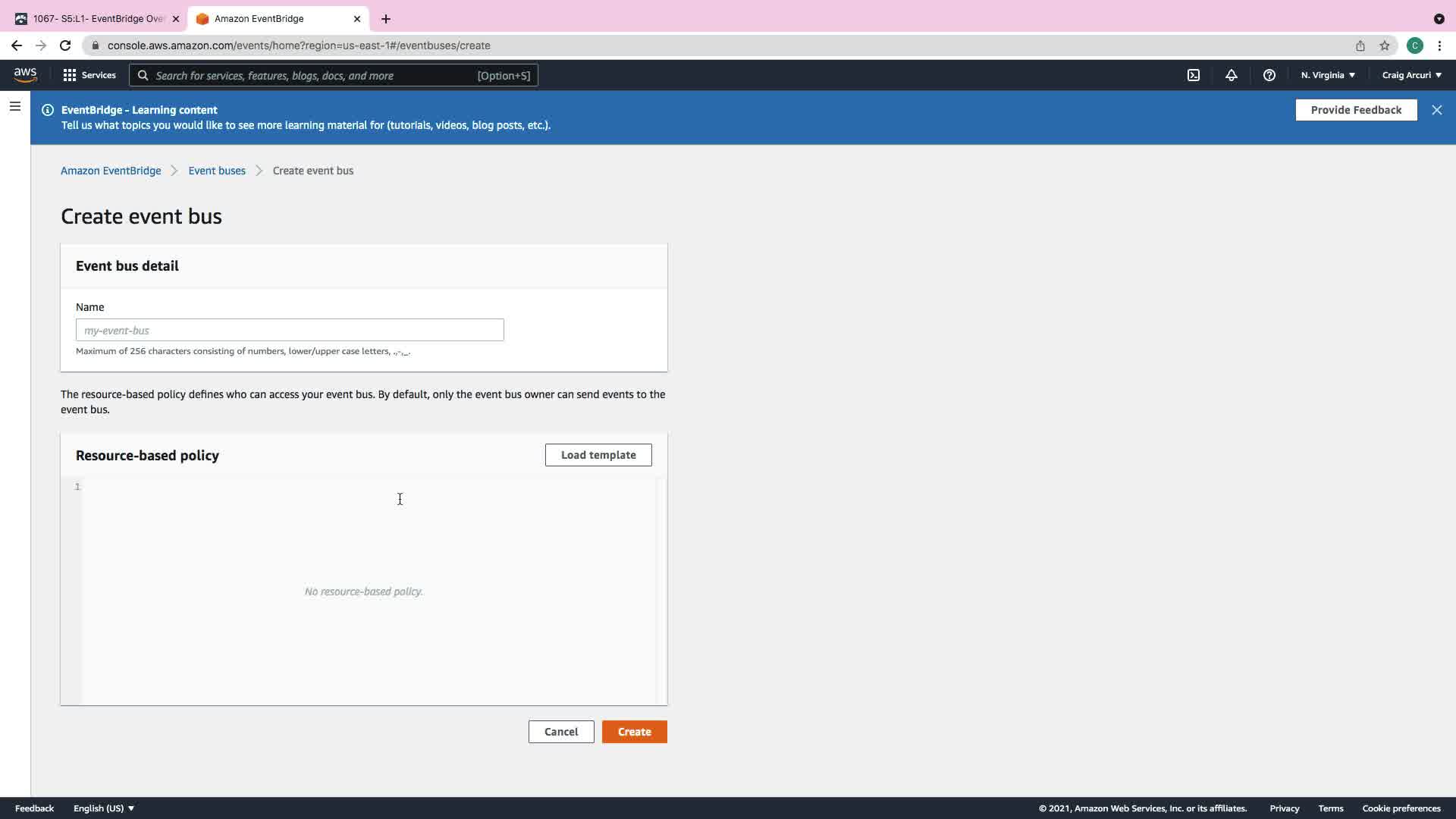Screen dimensions: 1456x819
Task: Reload the browser page
Action: 65,45
